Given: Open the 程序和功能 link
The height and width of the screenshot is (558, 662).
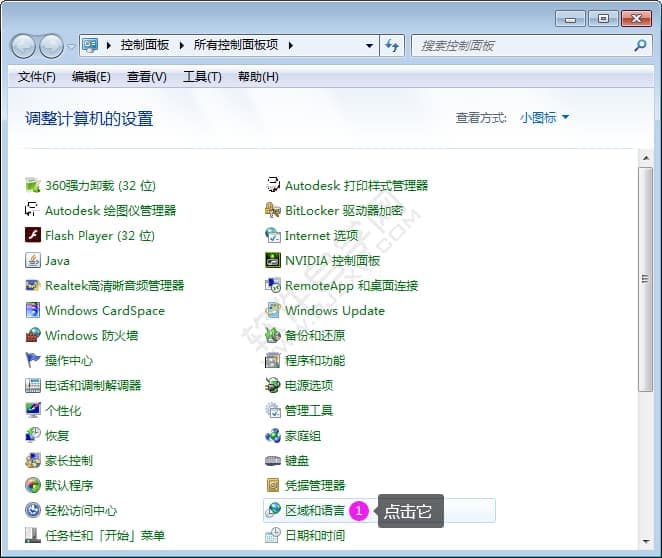Looking at the screenshot, I should [314, 360].
